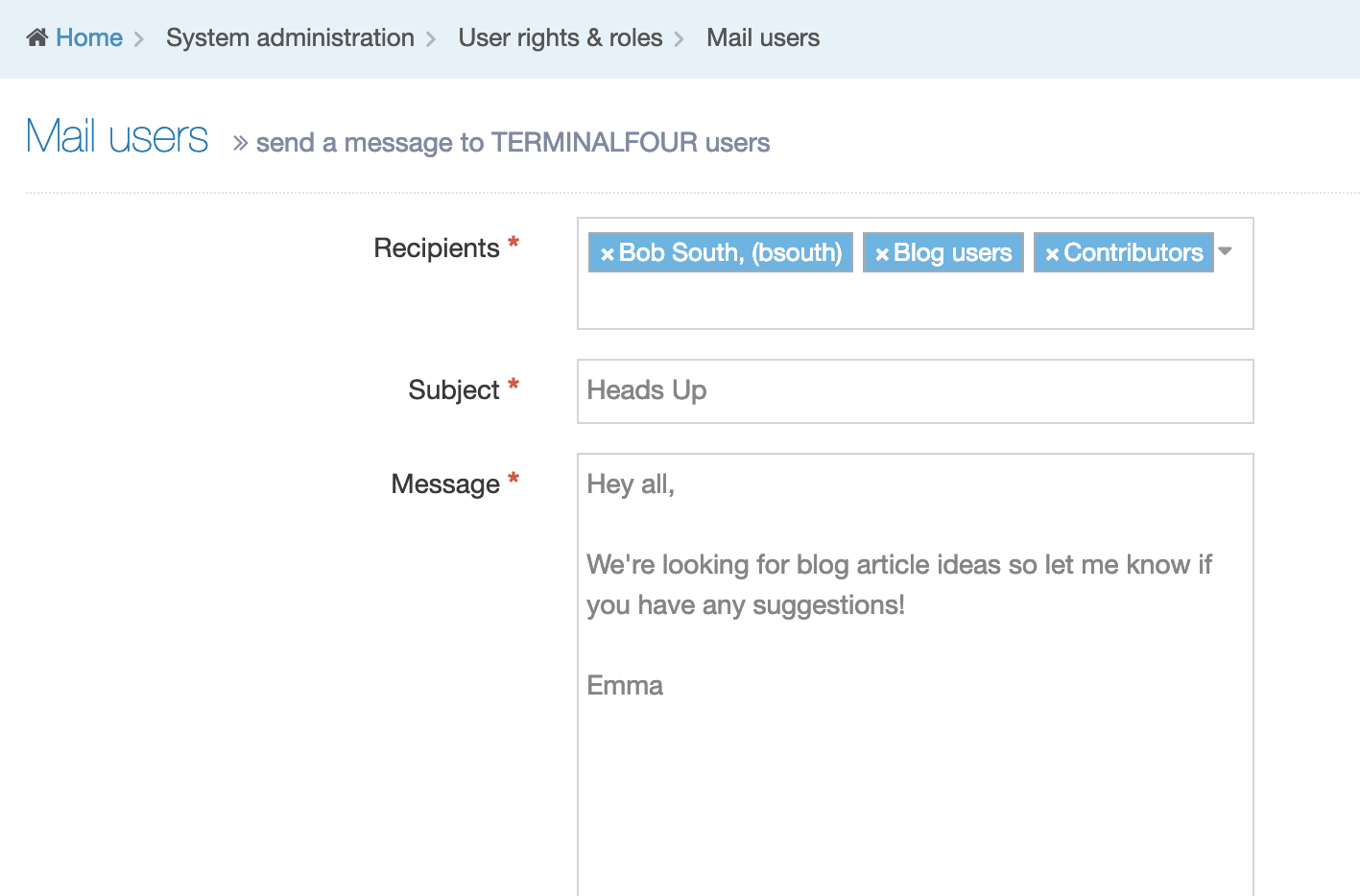This screenshot has width=1360, height=896.
Task: Click the chevron after System administration
Action: click(x=431, y=39)
